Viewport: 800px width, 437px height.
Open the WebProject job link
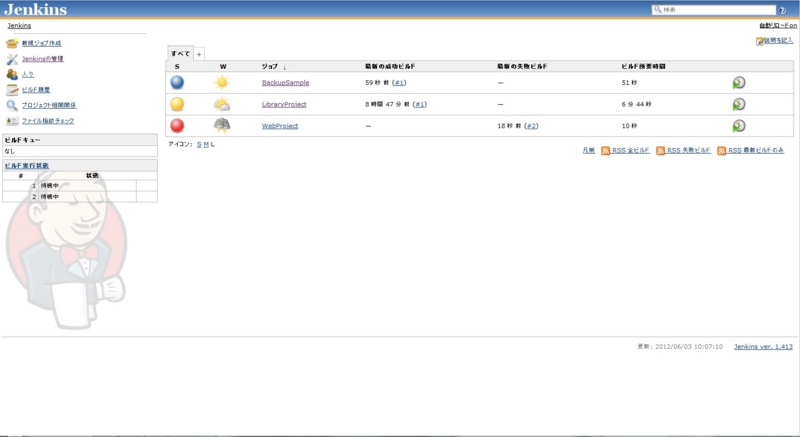280,125
